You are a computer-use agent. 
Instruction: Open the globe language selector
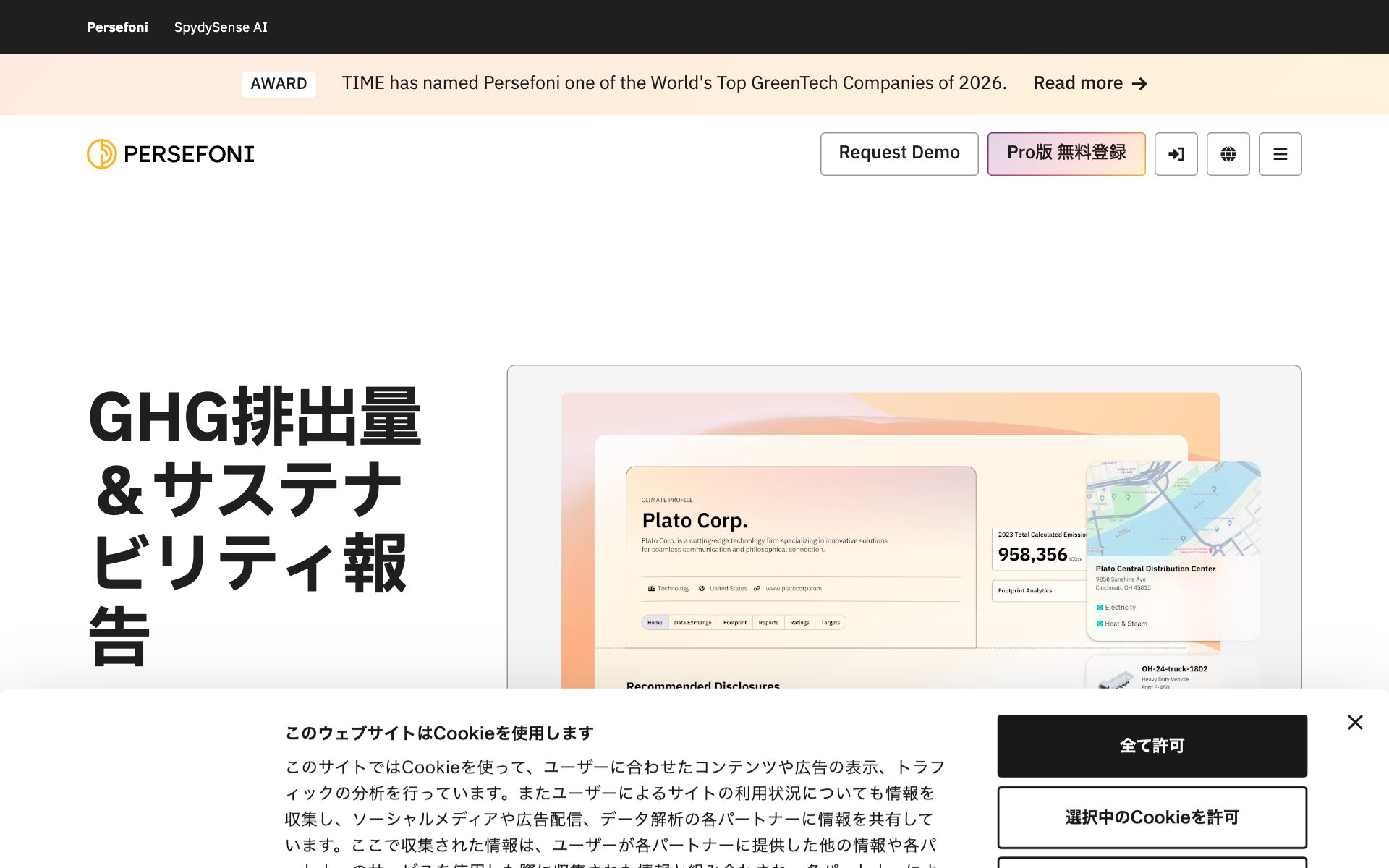click(1228, 154)
